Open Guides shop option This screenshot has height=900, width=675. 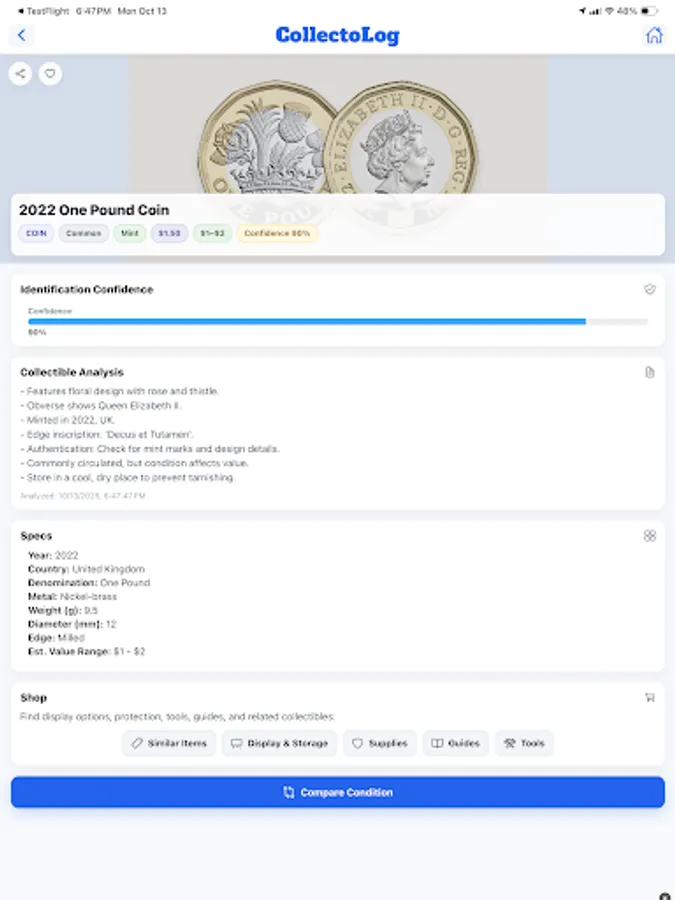pyautogui.click(x=456, y=743)
